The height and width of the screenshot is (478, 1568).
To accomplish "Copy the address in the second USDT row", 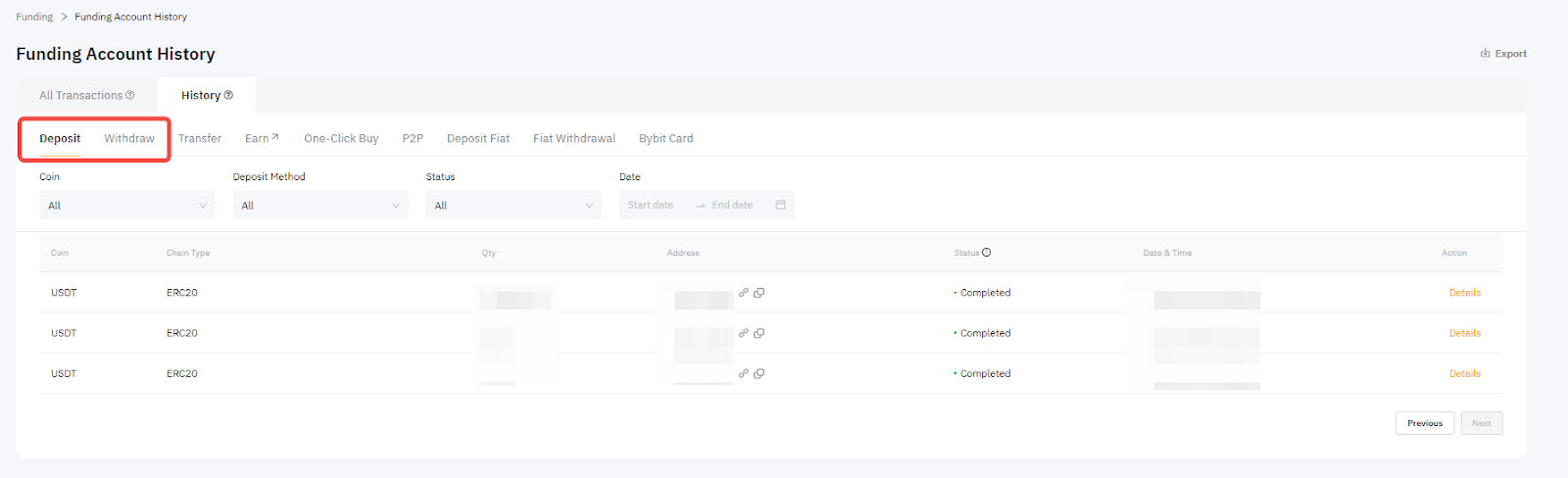I will [759, 333].
